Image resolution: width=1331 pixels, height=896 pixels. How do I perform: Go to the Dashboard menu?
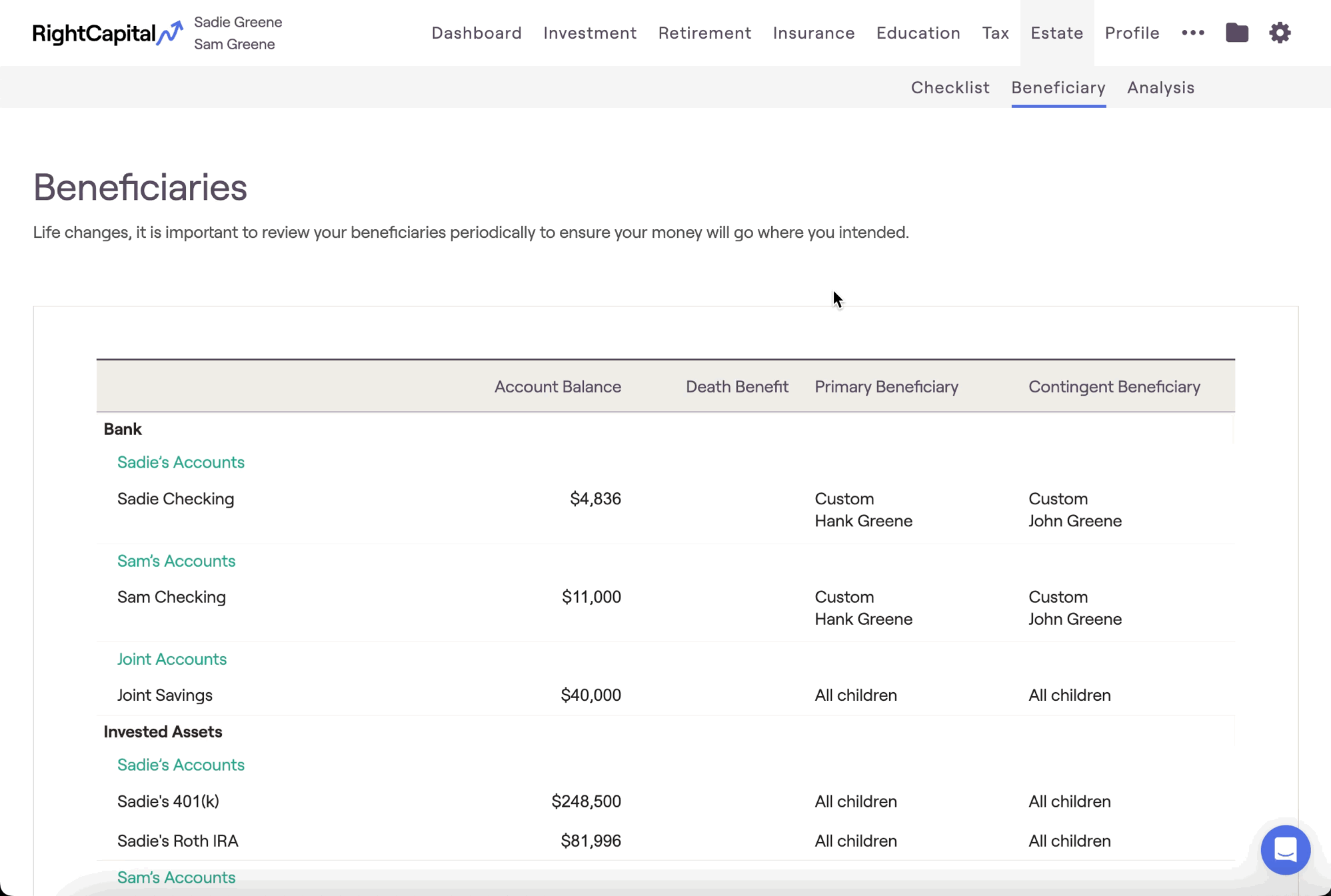tap(476, 33)
